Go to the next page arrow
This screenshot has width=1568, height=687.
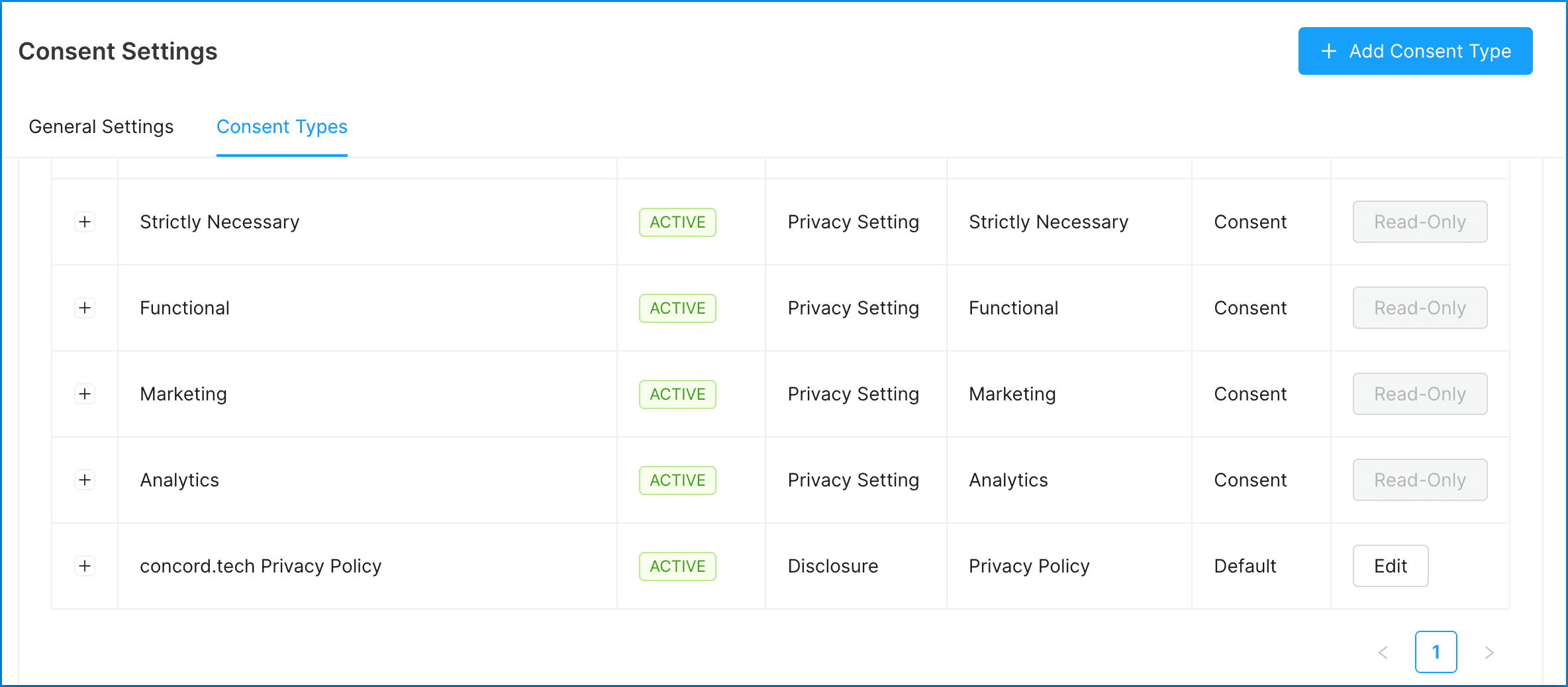click(1489, 653)
